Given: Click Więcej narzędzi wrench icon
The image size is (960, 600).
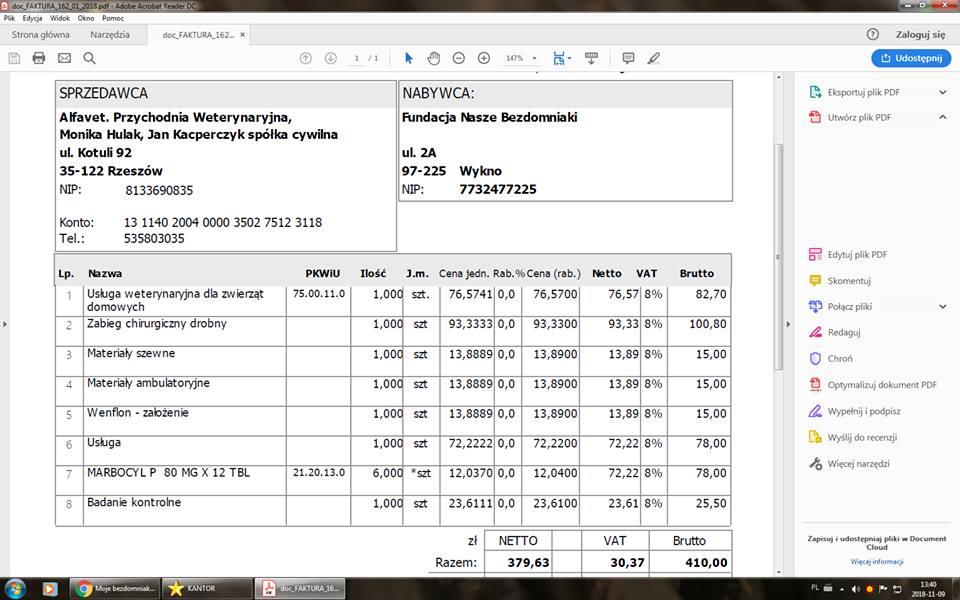Looking at the screenshot, I should pyautogui.click(x=815, y=463).
